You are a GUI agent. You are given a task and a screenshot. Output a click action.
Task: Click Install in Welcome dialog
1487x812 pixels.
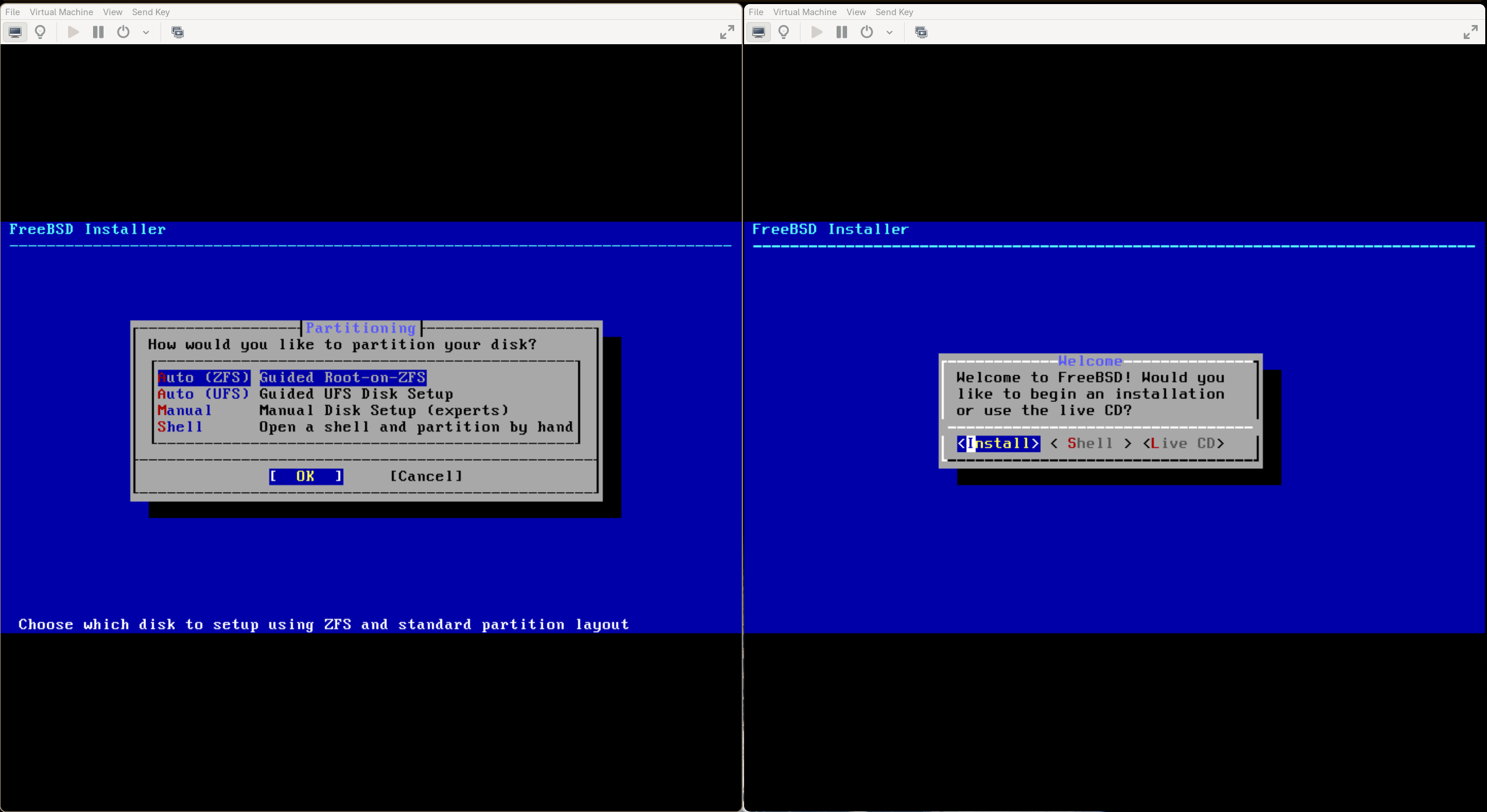click(998, 443)
